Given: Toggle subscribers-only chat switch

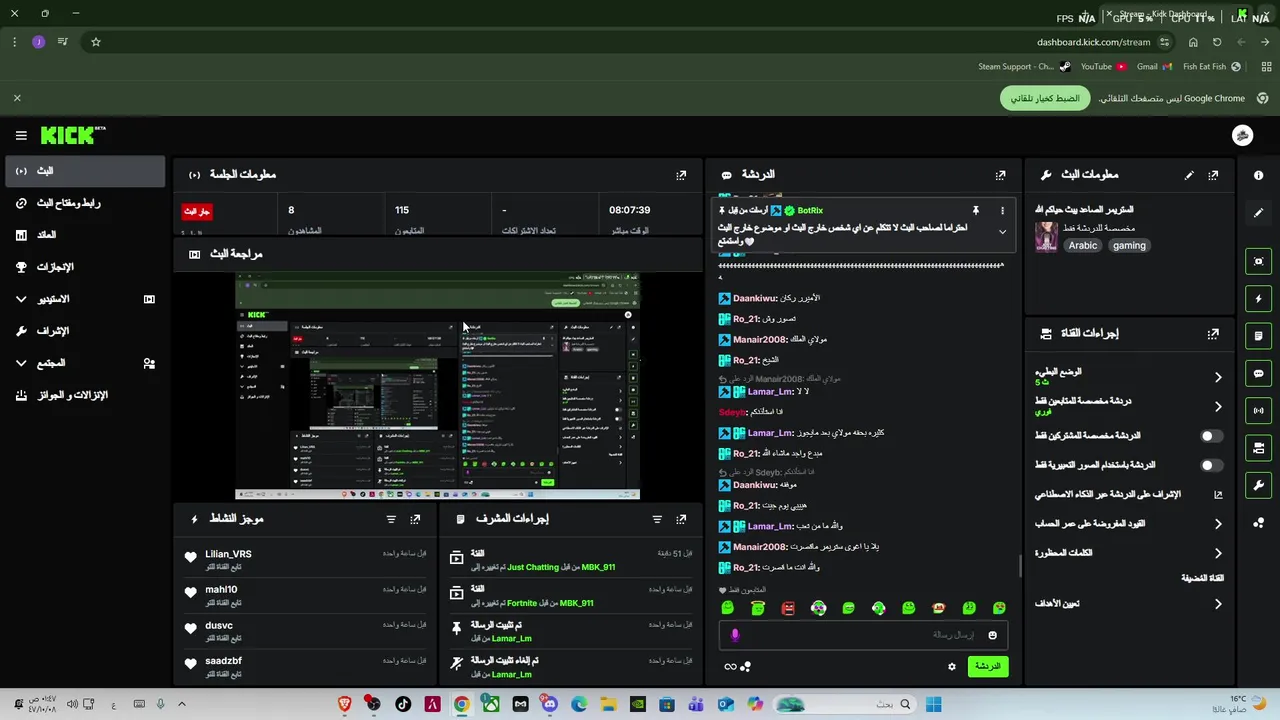Looking at the screenshot, I should click(1211, 436).
